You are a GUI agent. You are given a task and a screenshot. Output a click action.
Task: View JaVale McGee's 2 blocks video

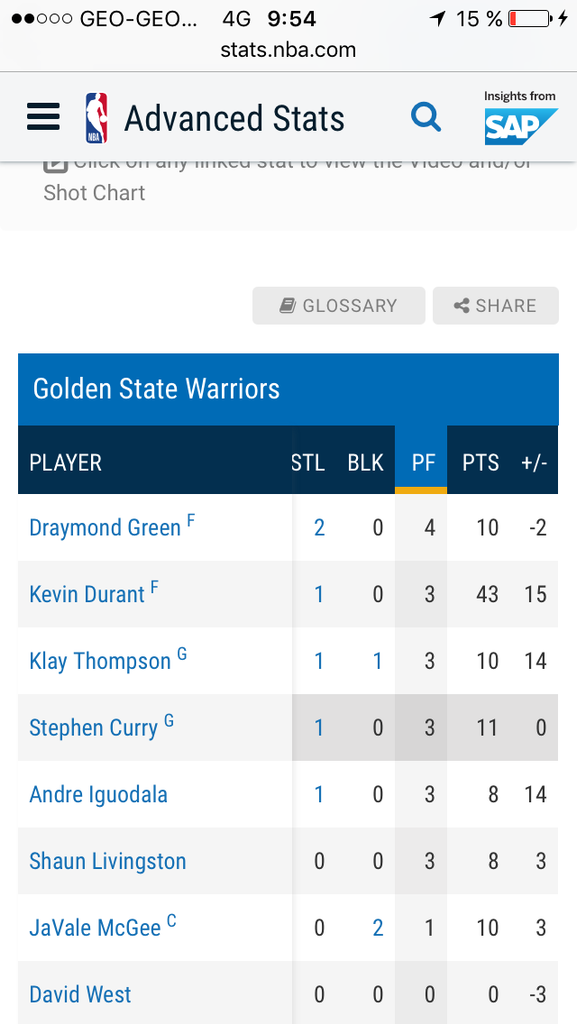pos(378,927)
